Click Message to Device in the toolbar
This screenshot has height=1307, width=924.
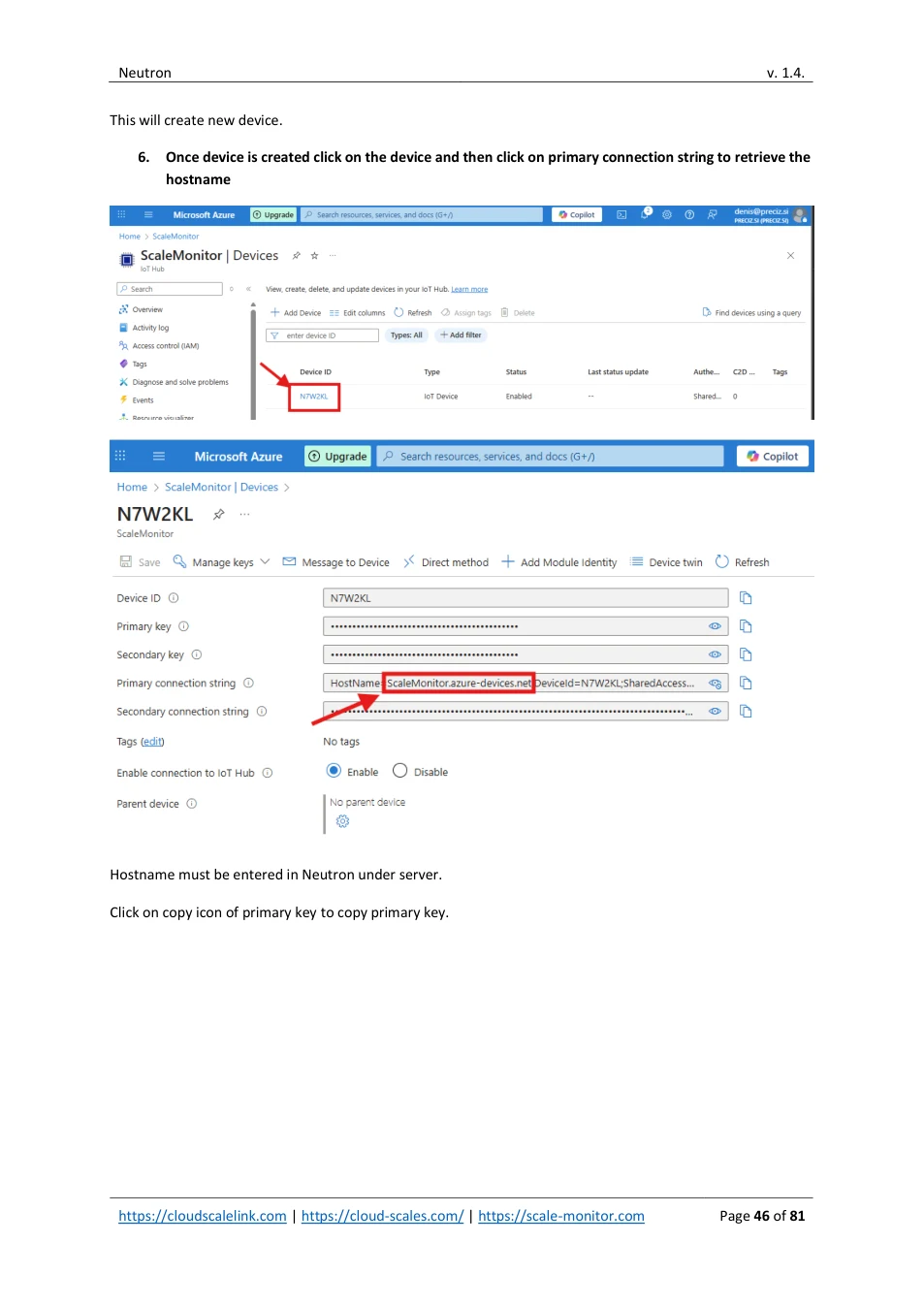335,562
